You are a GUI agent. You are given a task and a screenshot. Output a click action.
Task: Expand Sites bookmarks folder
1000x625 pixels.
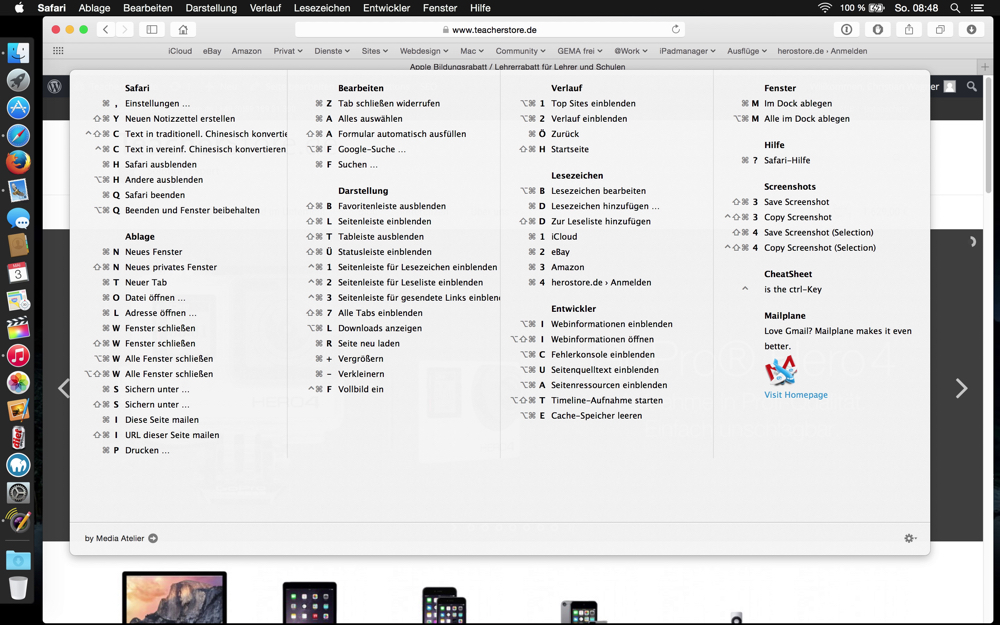pyautogui.click(x=374, y=51)
